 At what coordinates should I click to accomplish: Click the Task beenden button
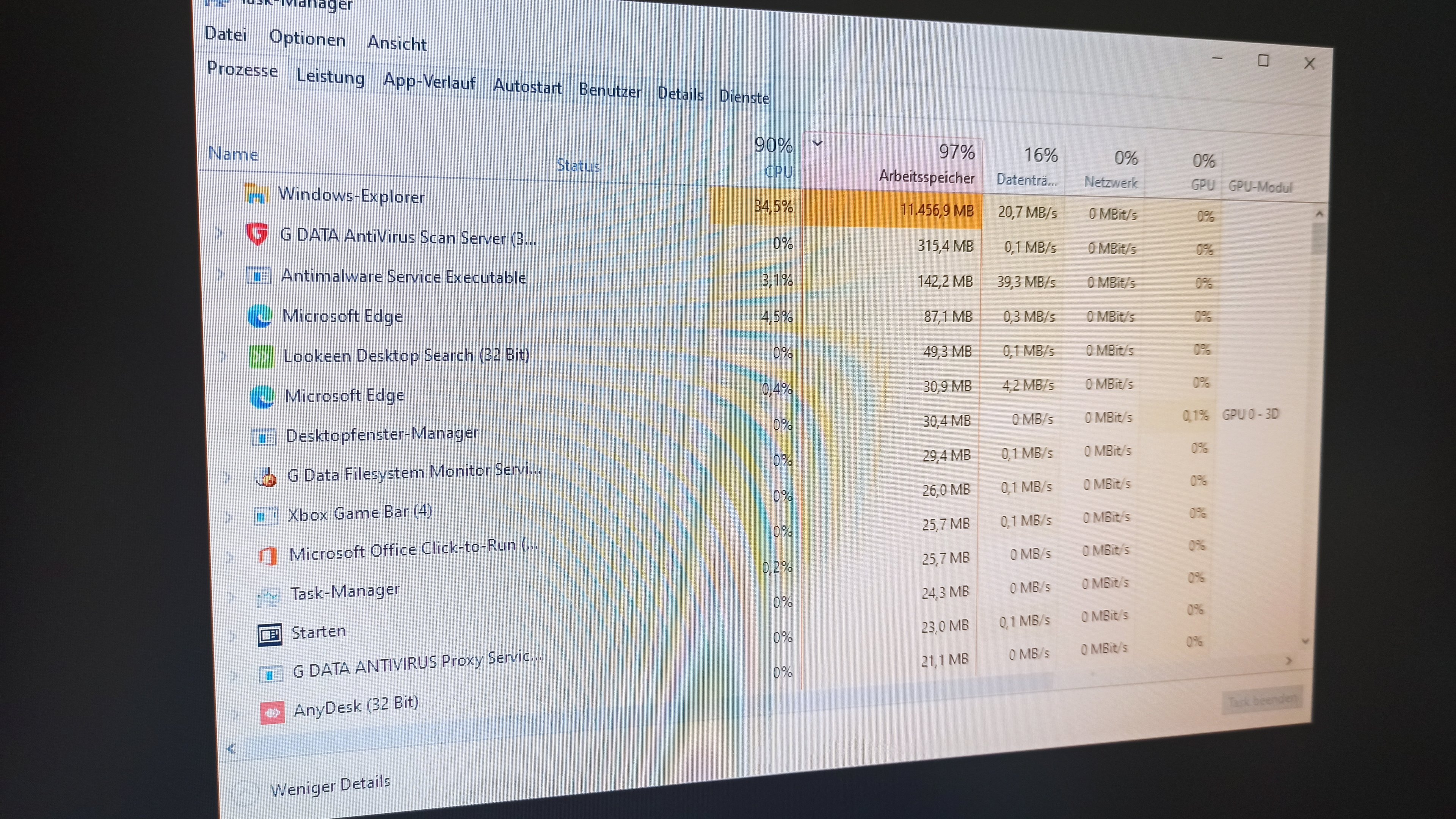[1261, 701]
